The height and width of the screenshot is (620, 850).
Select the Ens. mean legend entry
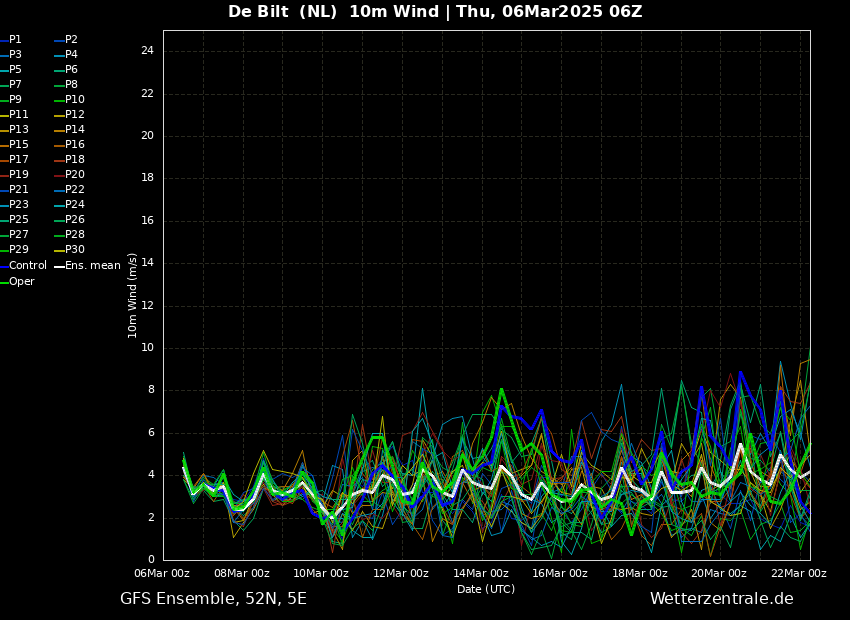87,266
